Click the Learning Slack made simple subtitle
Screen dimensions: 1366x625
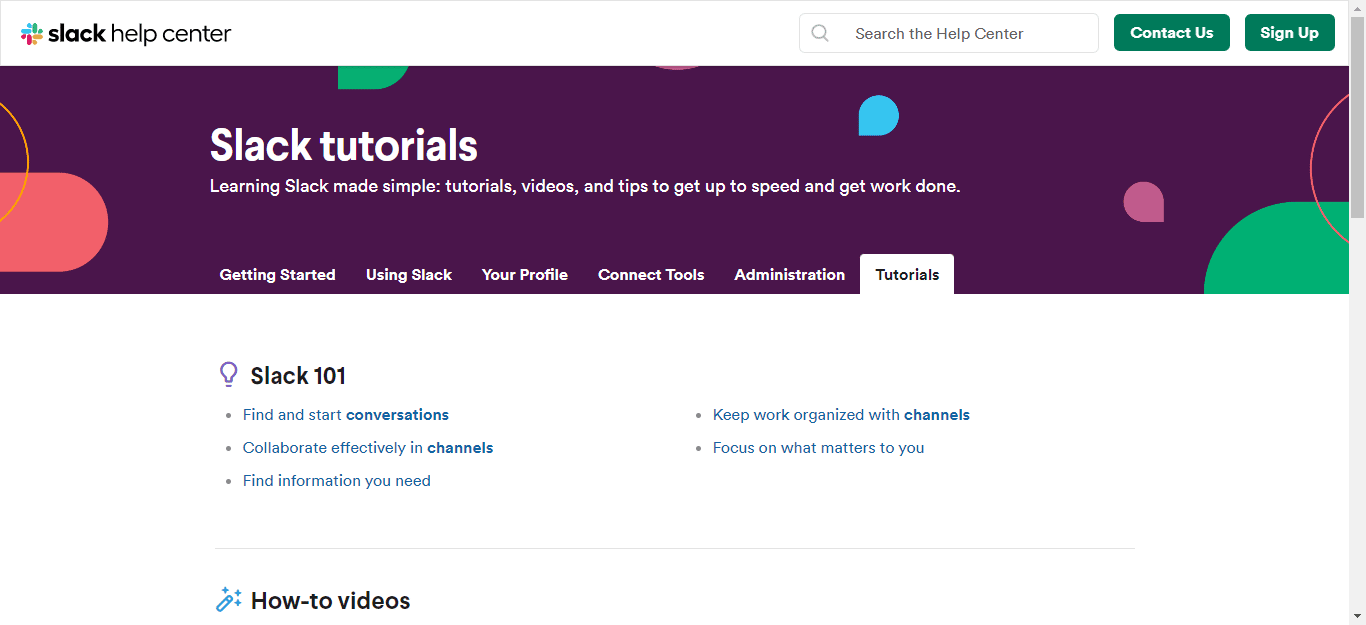tap(585, 186)
